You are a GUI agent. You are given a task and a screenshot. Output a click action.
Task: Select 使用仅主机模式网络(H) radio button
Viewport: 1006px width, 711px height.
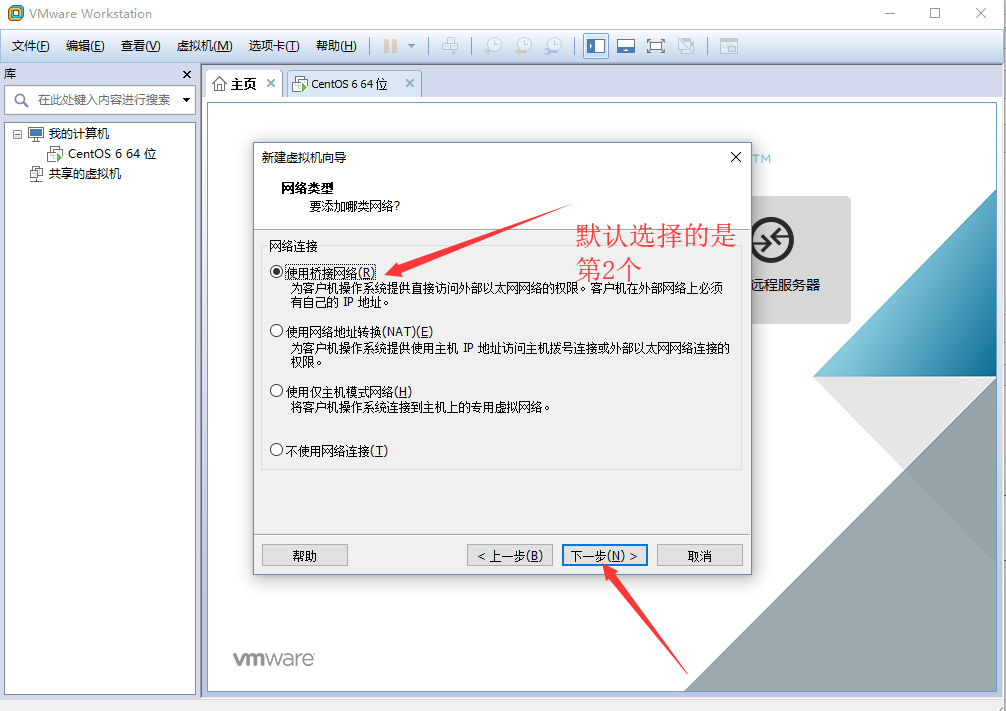click(277, 391)
